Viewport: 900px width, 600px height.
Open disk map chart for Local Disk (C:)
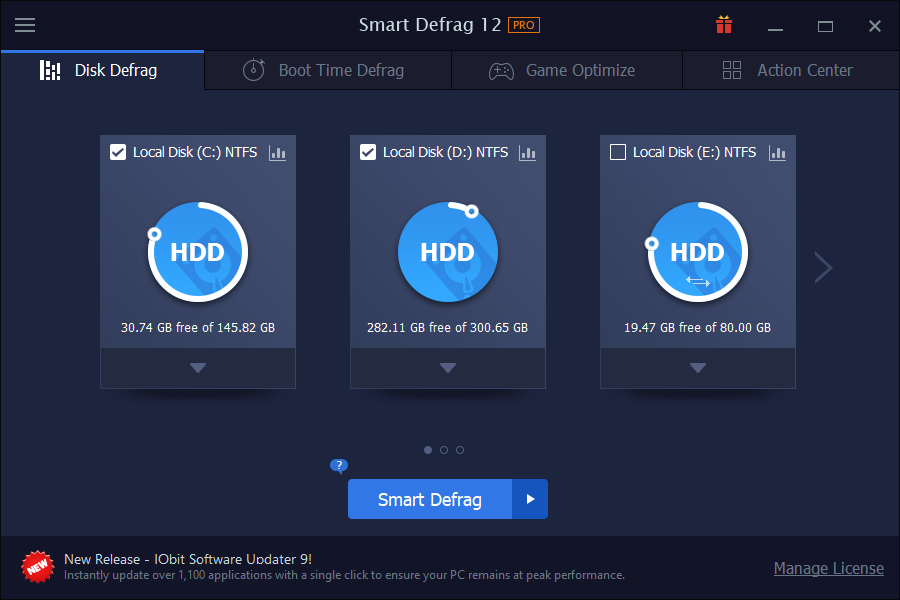pyautogui.click(x=277, y=153)
